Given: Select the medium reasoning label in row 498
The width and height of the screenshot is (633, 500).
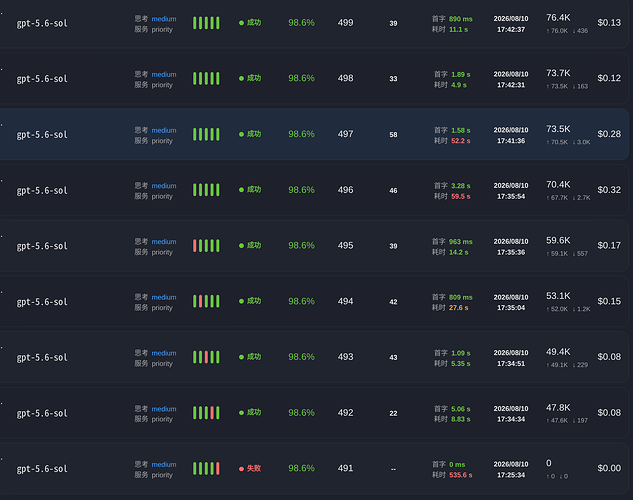Looking at the screenshot, I should pyautogui.click(x=164, y=74).
